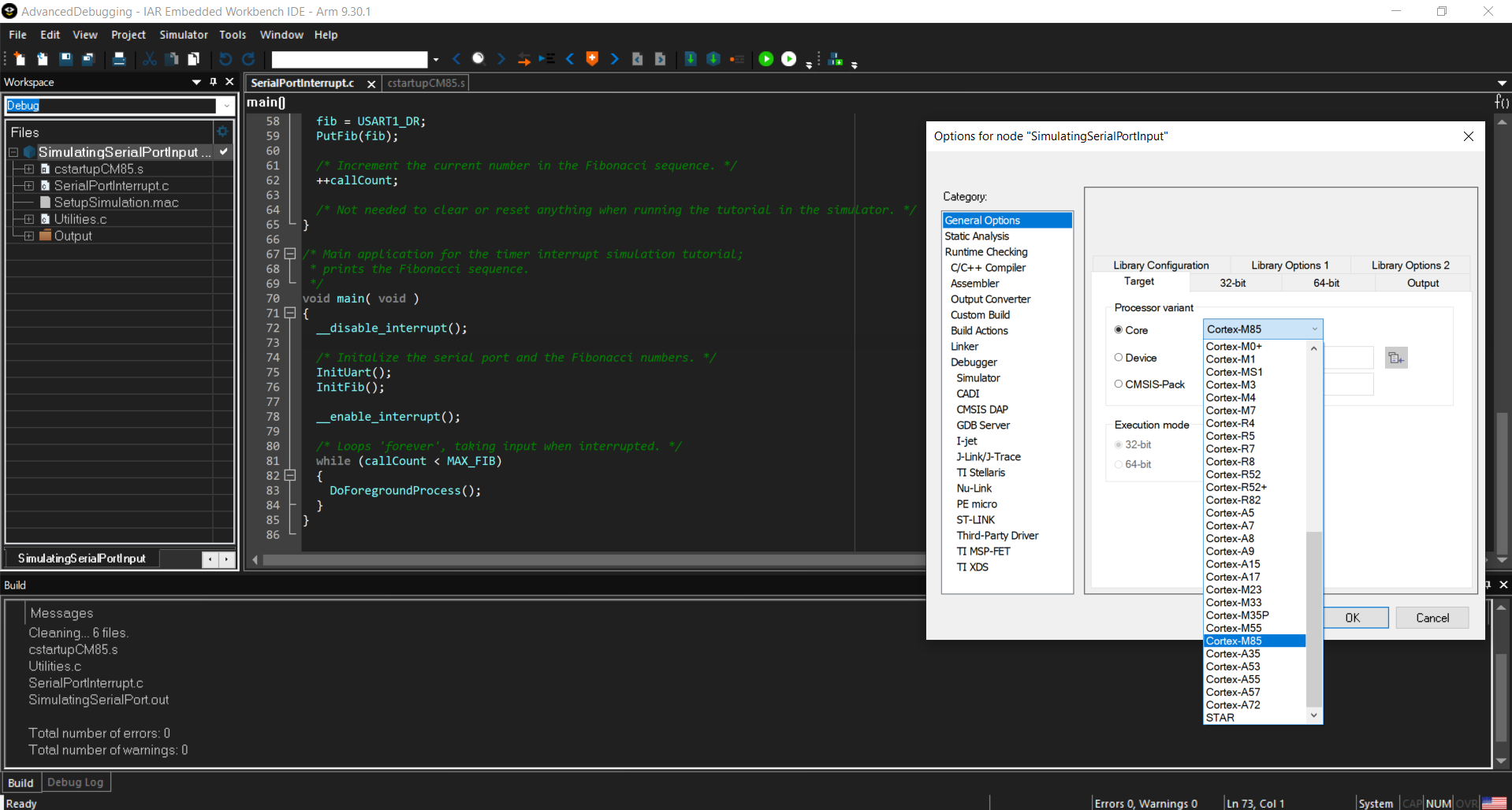This screenshot has width=1512, height=810.
Task: Select the CMSIS-Pack radio button
Action: tap(1119, 385)
